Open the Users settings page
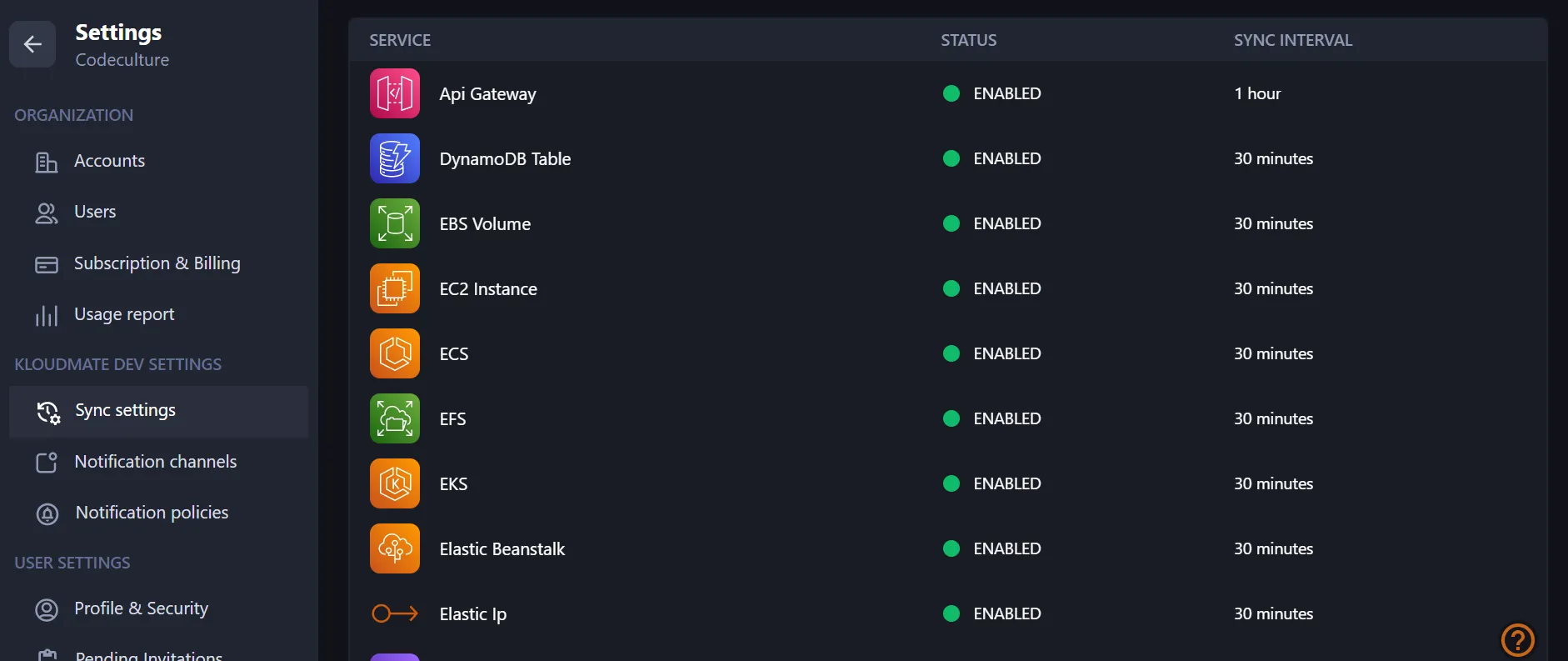This screenshot has width=1568, height=661. [158, 212]
